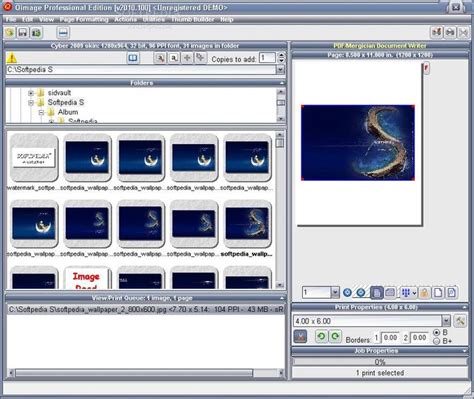Screen dimensions: 474x399
Task: Open the Utilities menu
Action: coord(154,19)
